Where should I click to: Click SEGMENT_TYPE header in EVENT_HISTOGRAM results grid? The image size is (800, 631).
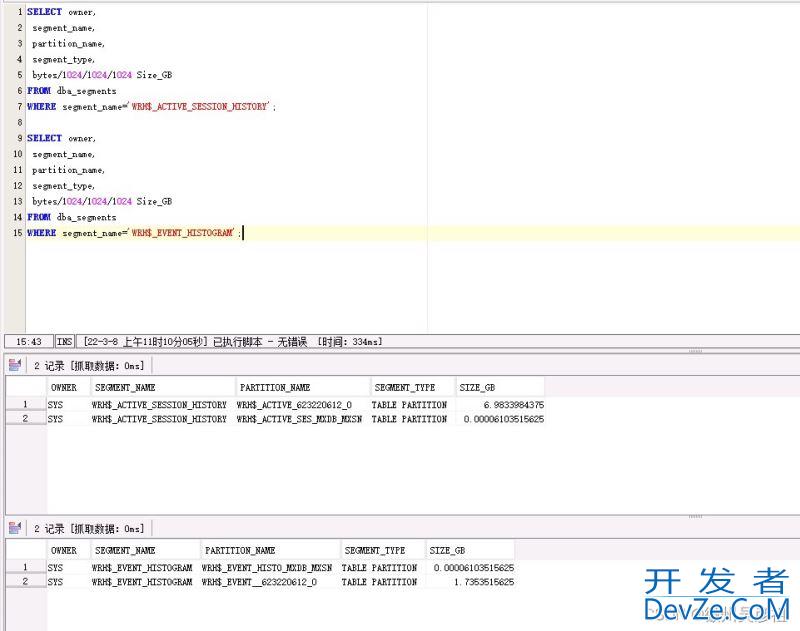[x=383, y=550]
